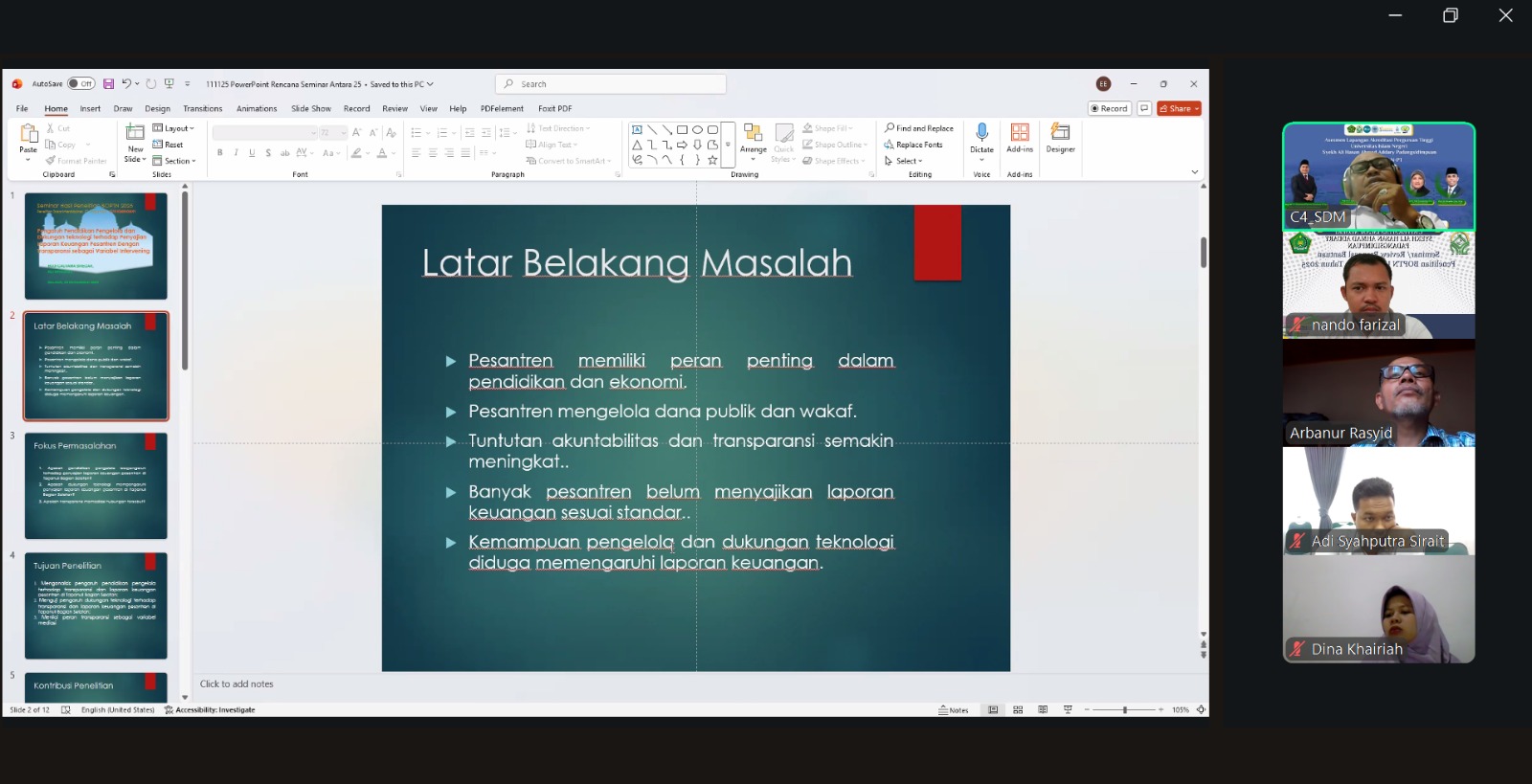Expand the Layout dropdown
Viewport: 1532px width, 784px height.
[x=173, y=128]
